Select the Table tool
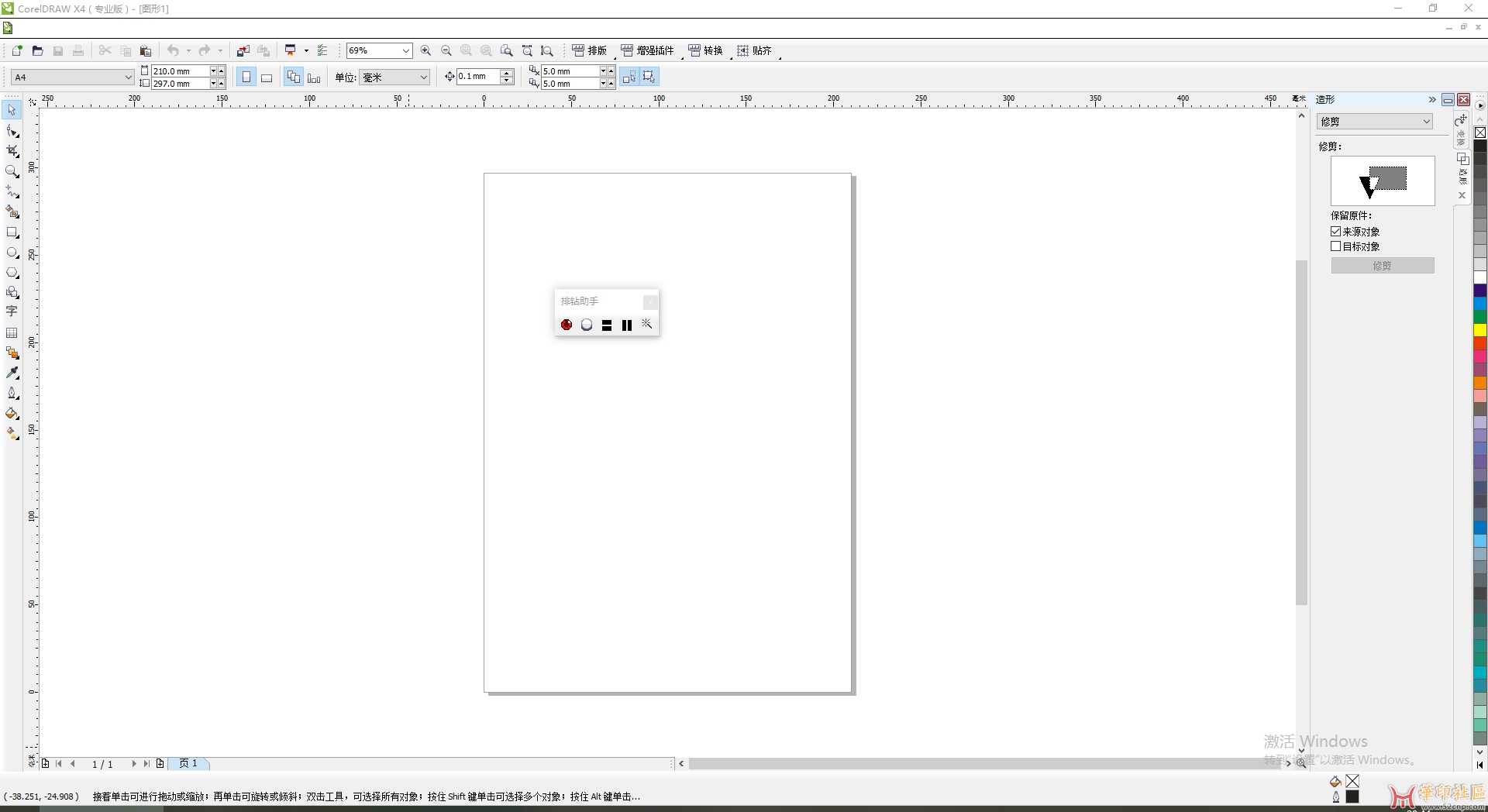Screen dimensions: 1488x812 [12, 332]
